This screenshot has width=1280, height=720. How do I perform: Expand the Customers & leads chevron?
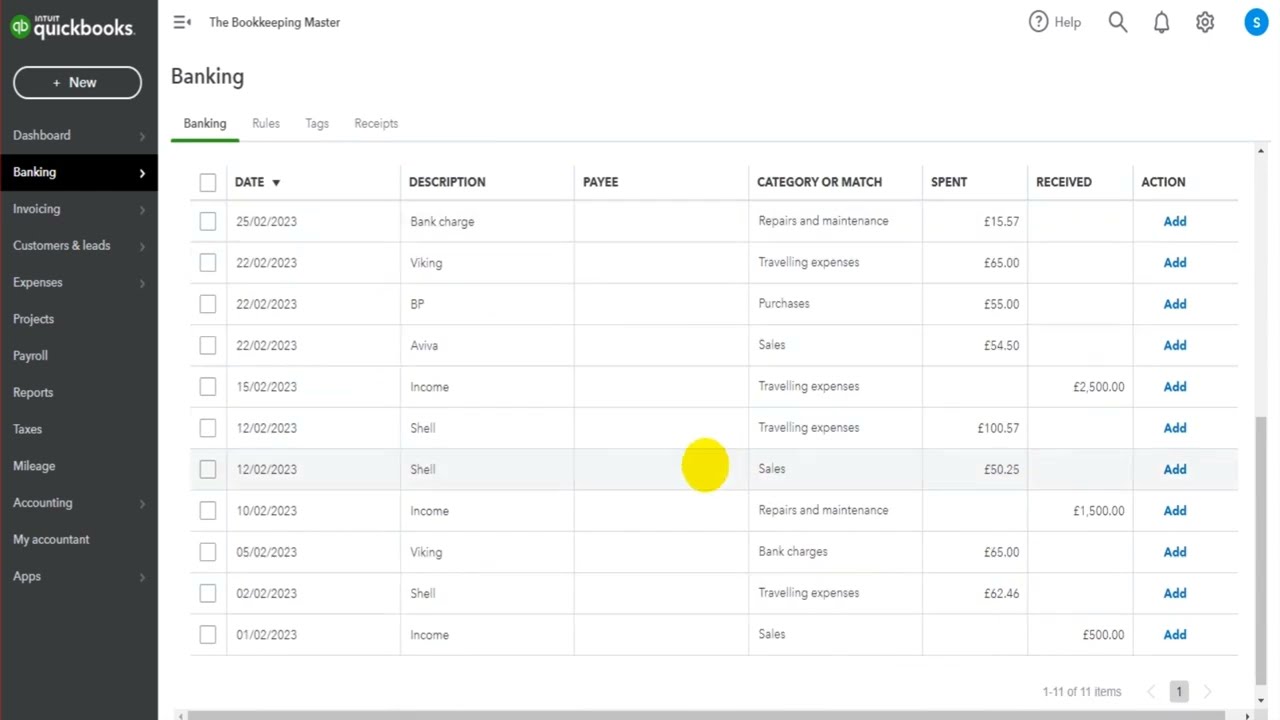click(x=142, y=246)
